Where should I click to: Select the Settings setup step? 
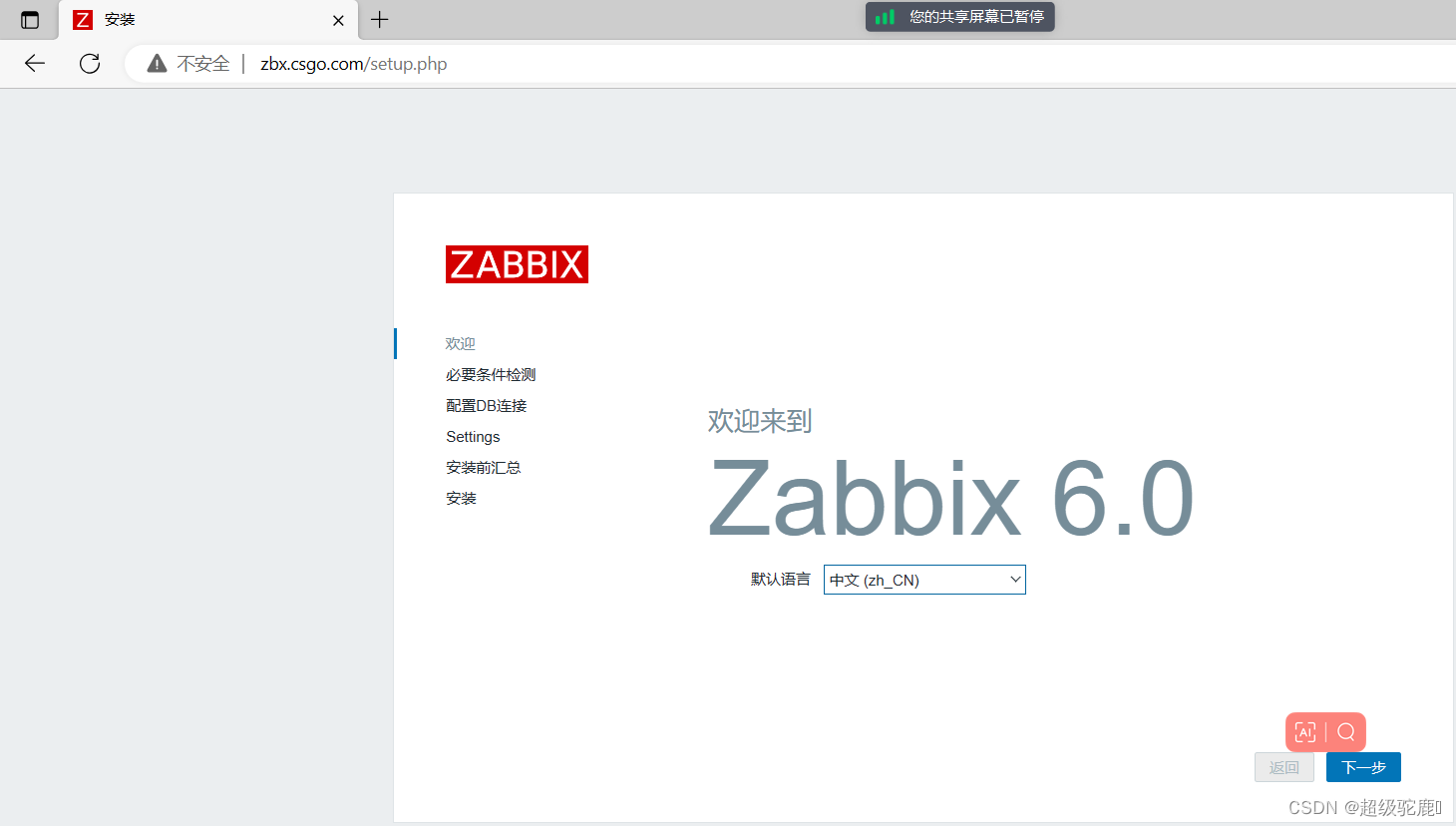(x=473, y=436)
